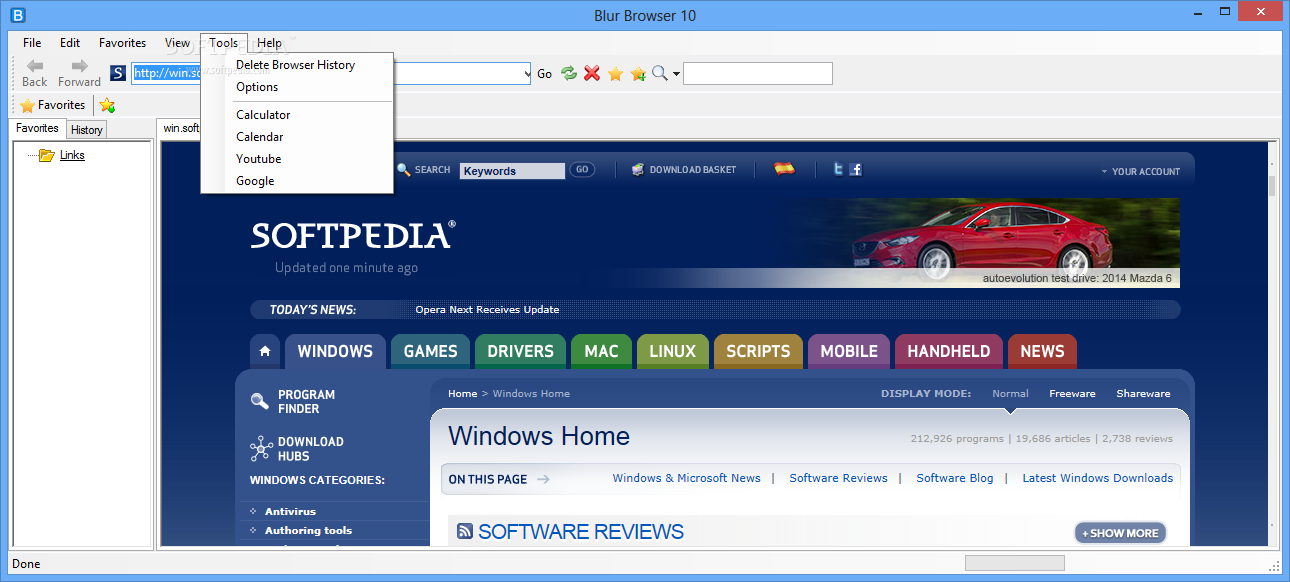Click the Download Basket icon
Image resolution: width=1290 pixels, height=582 pixels.
coord(638,170)
